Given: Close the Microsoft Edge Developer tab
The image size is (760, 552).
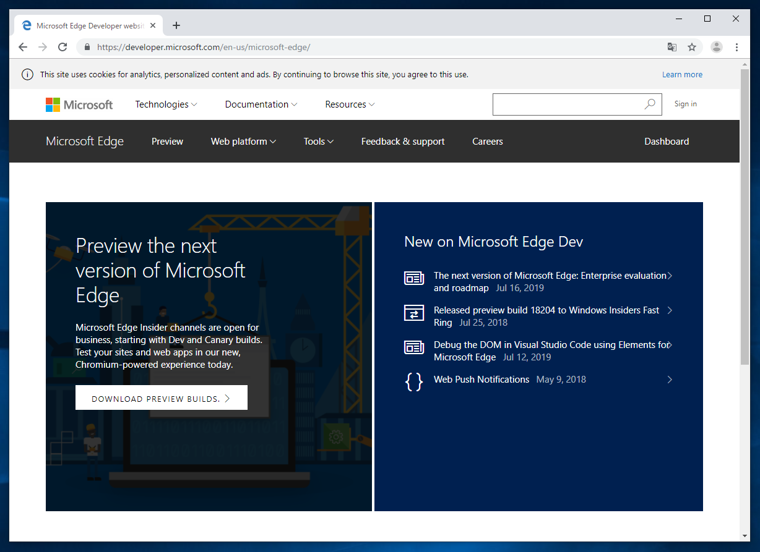Looking at the screenshot, I should pos(153,25).
